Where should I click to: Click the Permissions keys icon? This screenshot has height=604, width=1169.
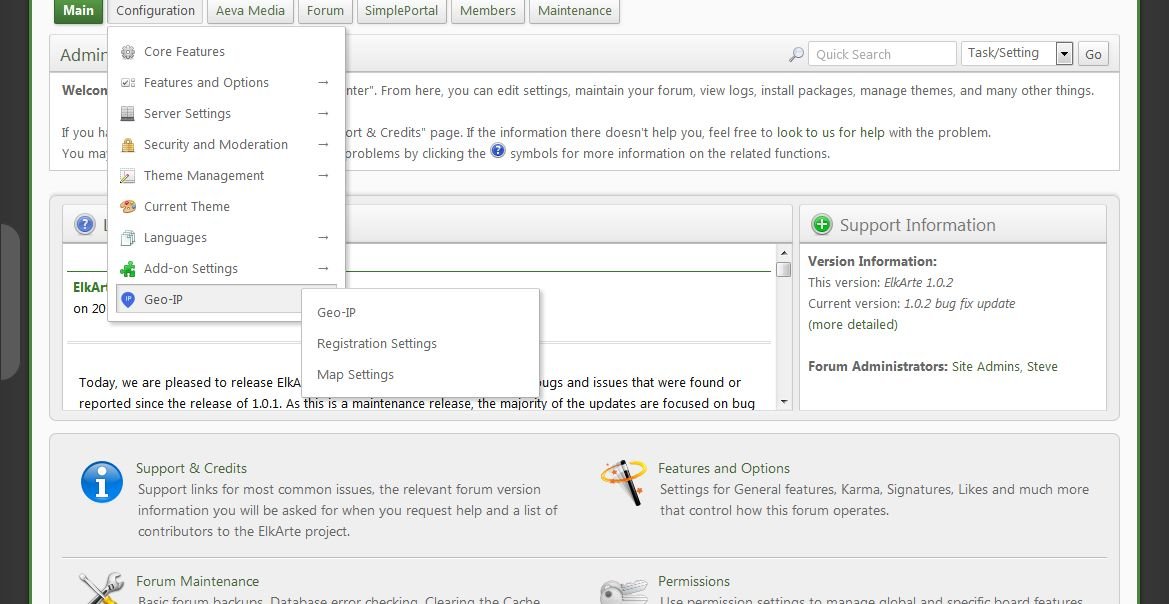point(623,591)
